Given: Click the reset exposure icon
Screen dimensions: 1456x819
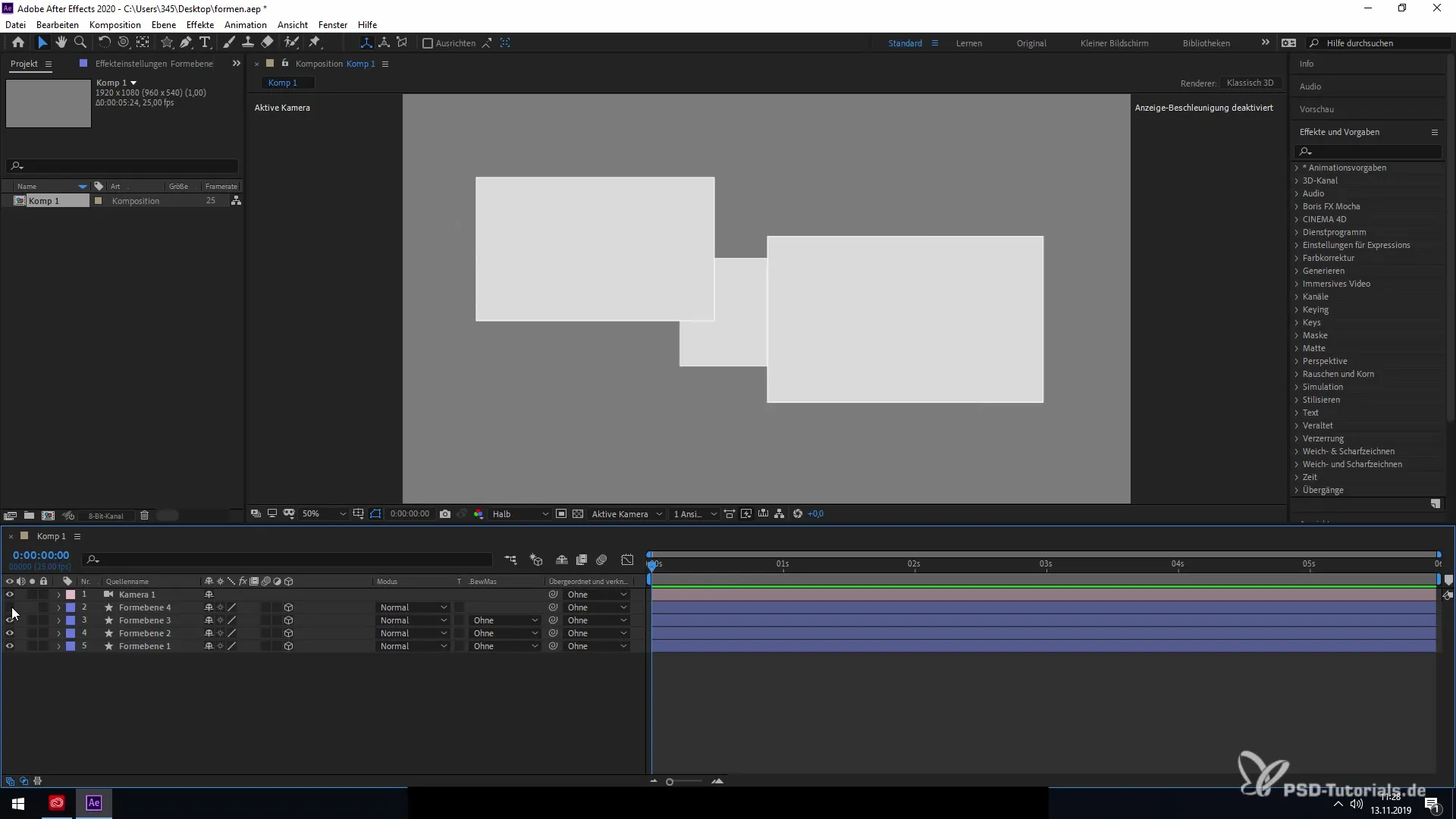Looking at the screenshot, I should (798, 514).
